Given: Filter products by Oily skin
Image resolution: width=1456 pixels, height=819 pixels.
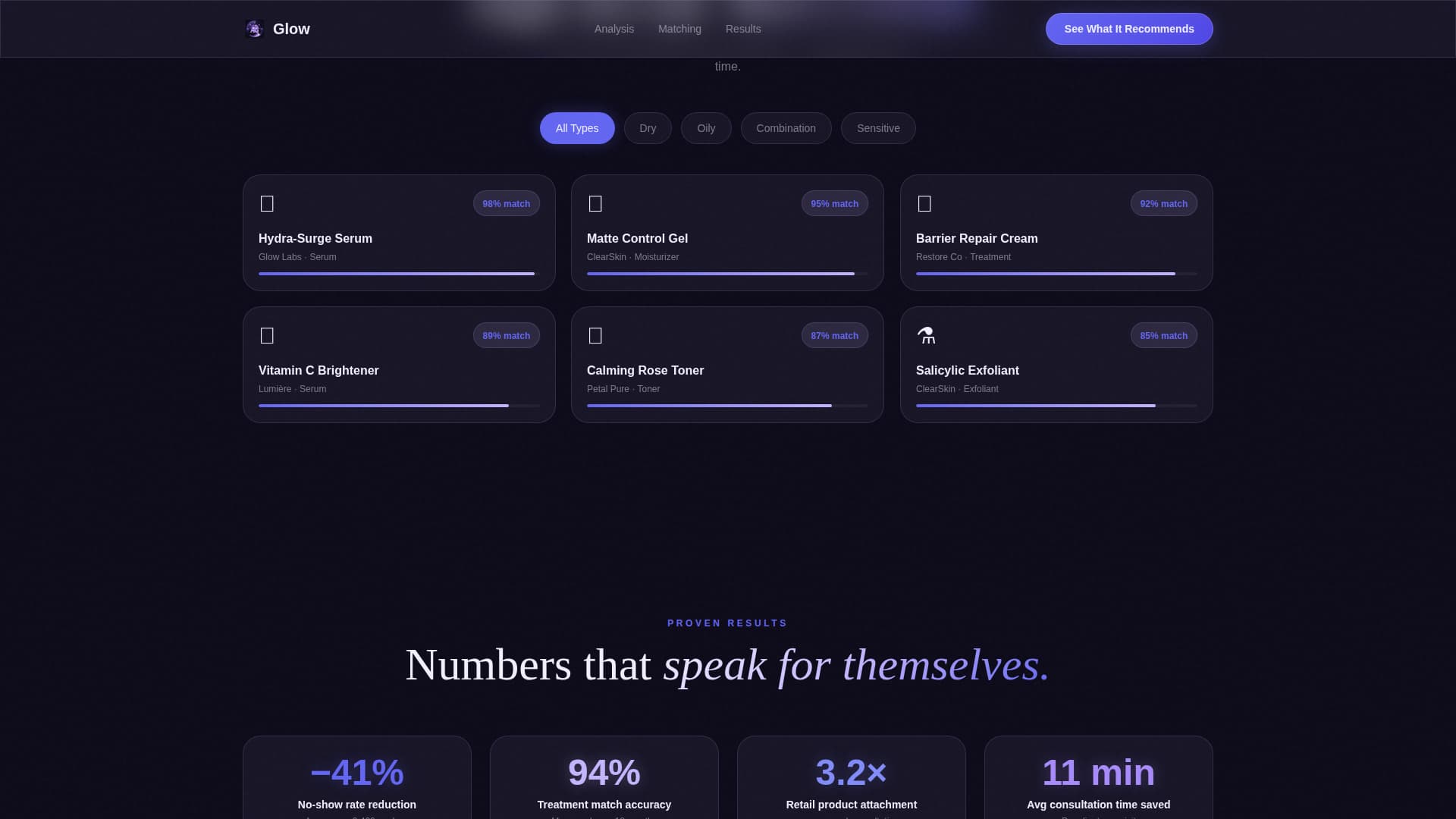Looking at the screenshot, I should pos(706,128).
